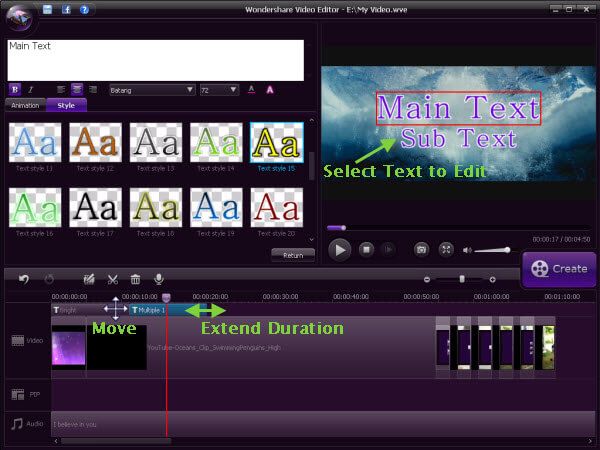Select Text style 16 thumbnail
Viewport: 600px width, 450px height.
click(35, 207)
